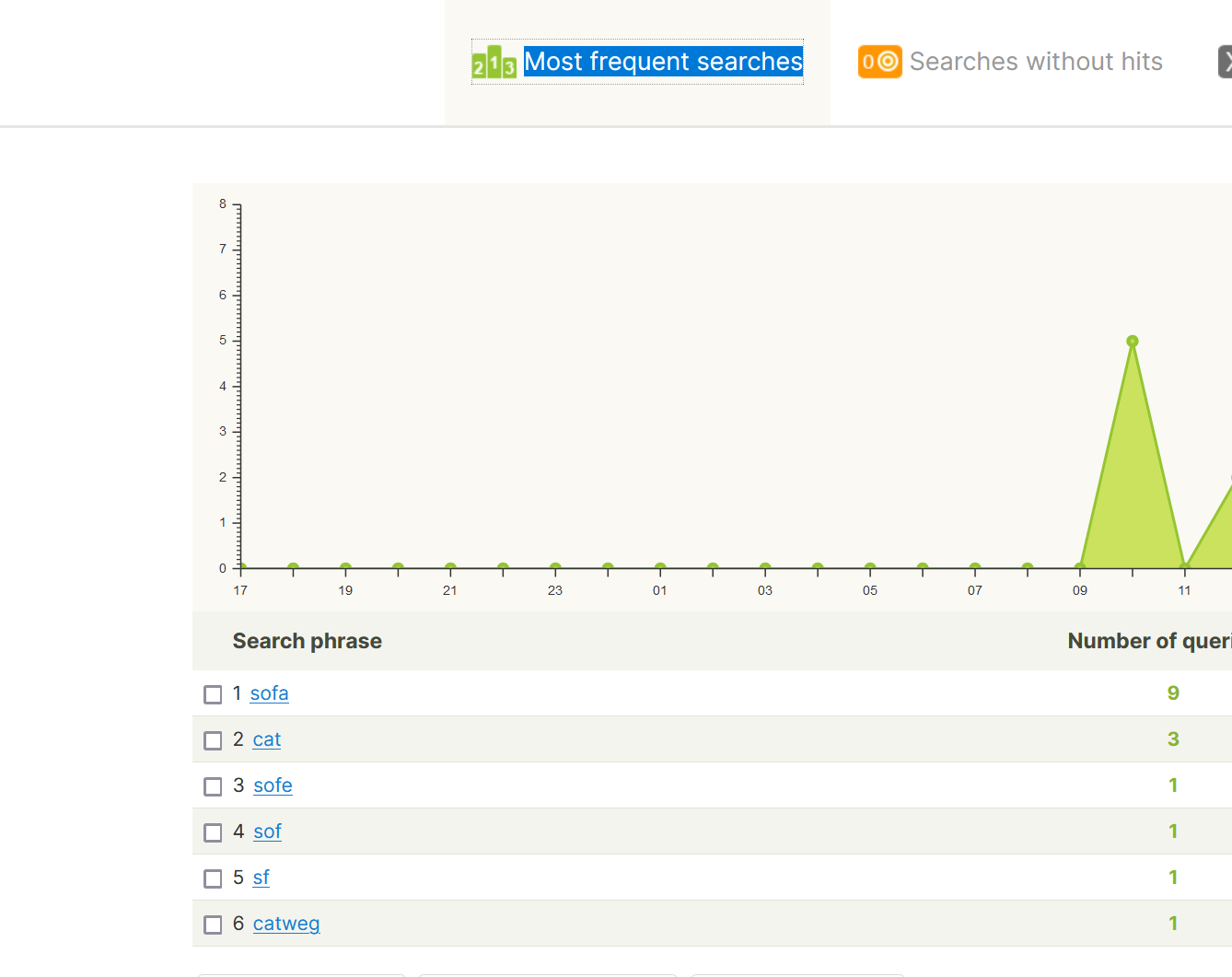Image resolution: width=1232 pixels, height=977 pixels.
Task: Open the catweg search phrase link
Action: pos(286,924)
